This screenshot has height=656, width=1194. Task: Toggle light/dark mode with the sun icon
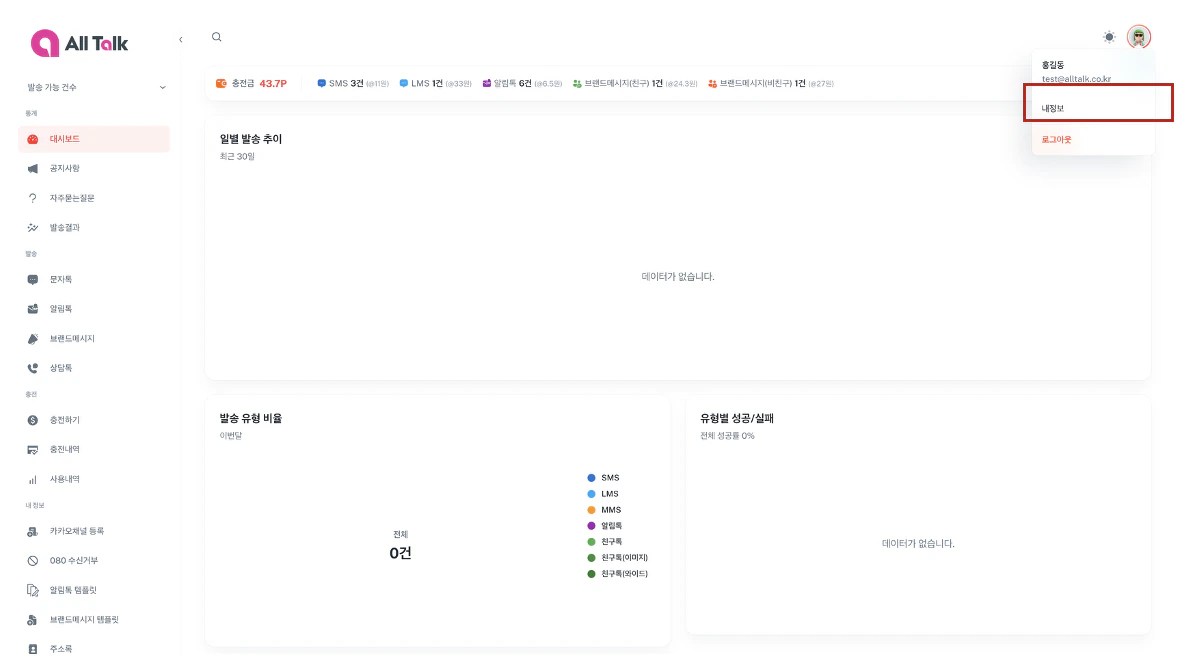click(x=1109, y=36)
